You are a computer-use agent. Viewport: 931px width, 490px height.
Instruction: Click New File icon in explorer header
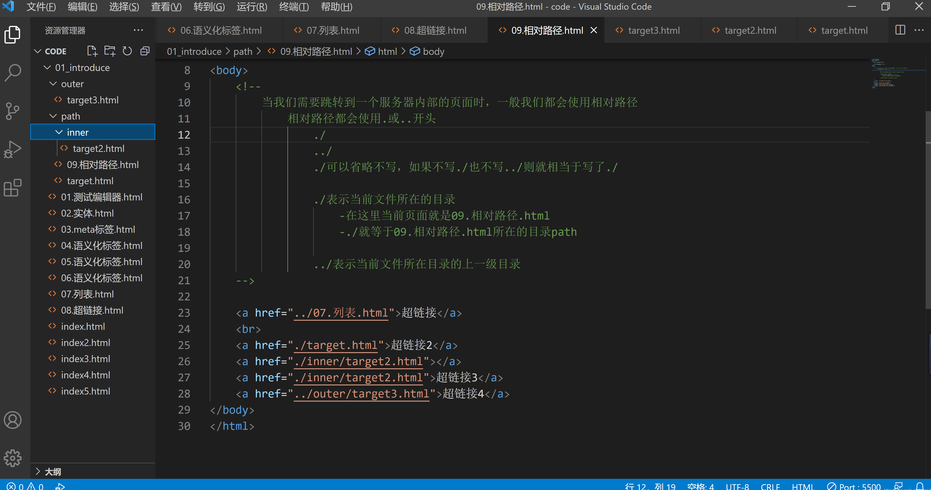tap(92, 51)
